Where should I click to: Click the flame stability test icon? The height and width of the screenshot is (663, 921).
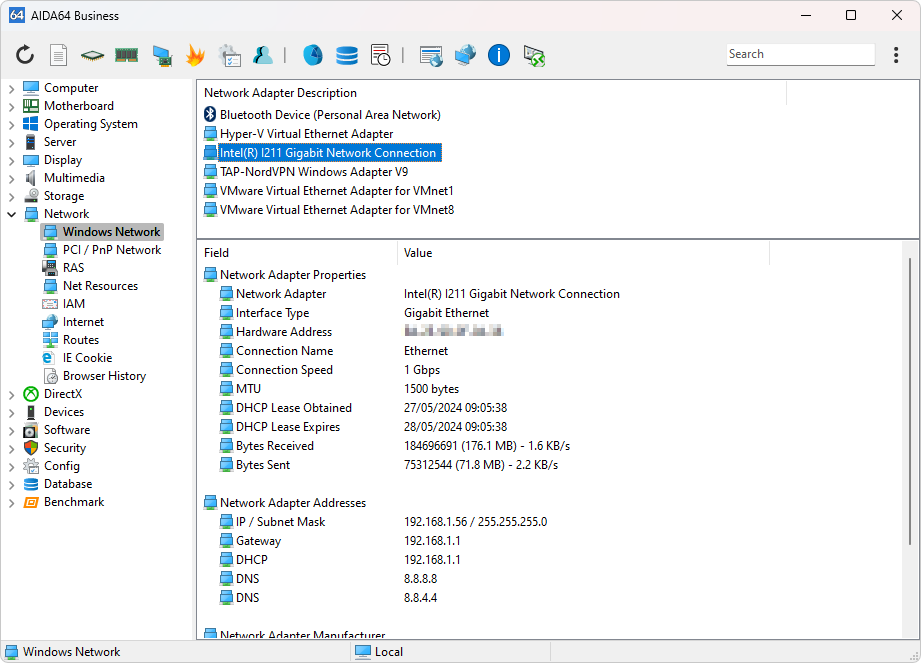pos(194,55)
